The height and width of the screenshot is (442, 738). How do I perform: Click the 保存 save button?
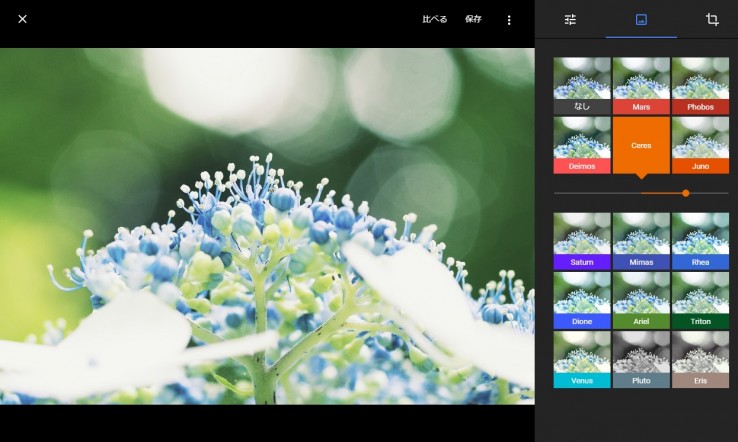[x=473, y=20]
